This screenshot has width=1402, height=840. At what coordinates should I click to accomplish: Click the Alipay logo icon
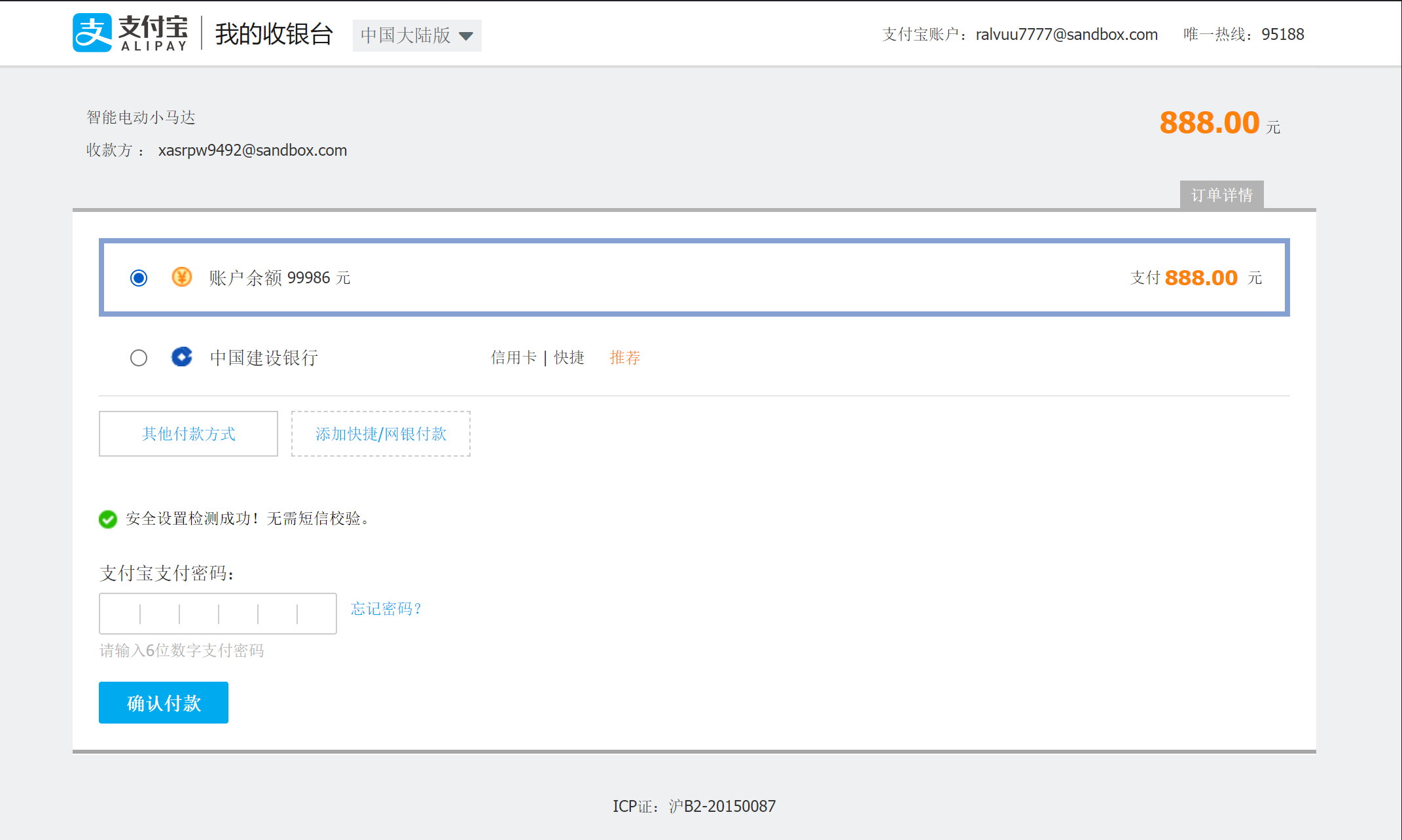(x=92, y=33)
